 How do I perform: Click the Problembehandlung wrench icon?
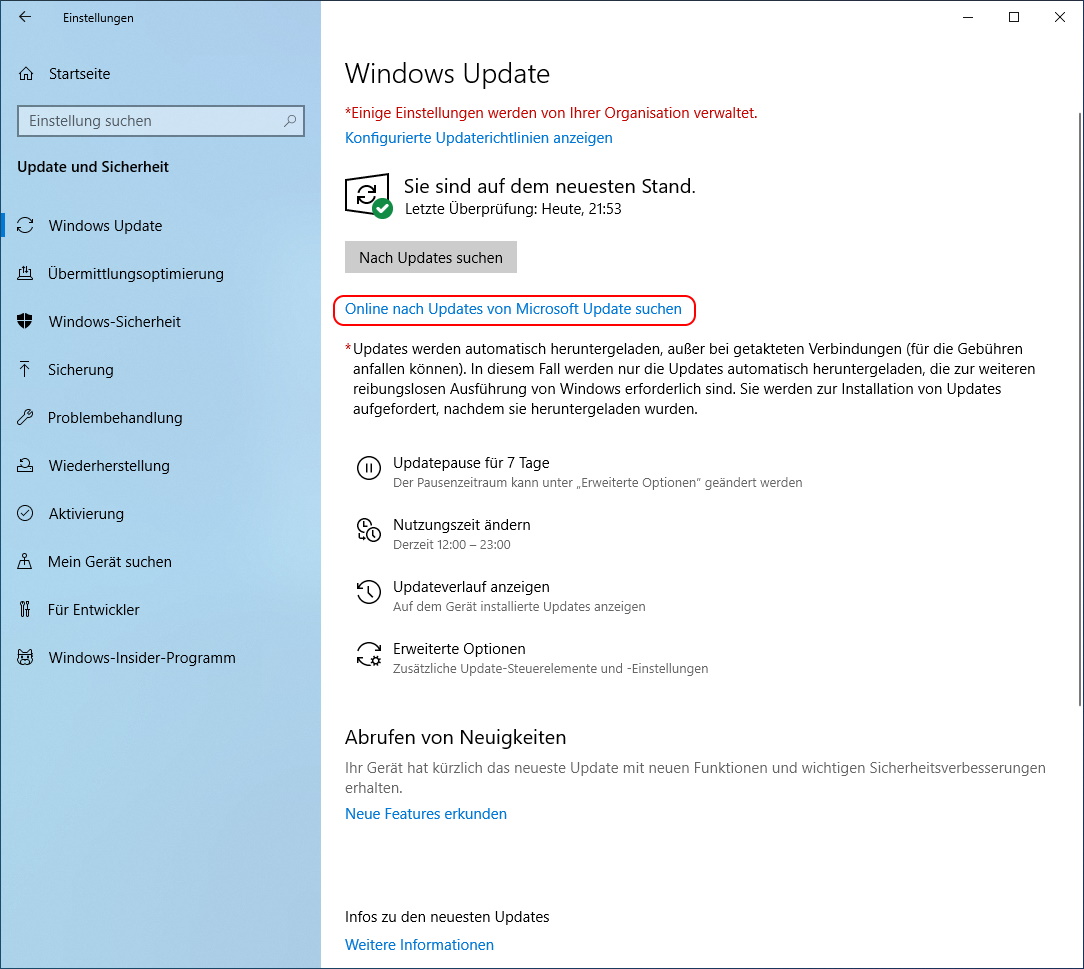coord(25,417)
